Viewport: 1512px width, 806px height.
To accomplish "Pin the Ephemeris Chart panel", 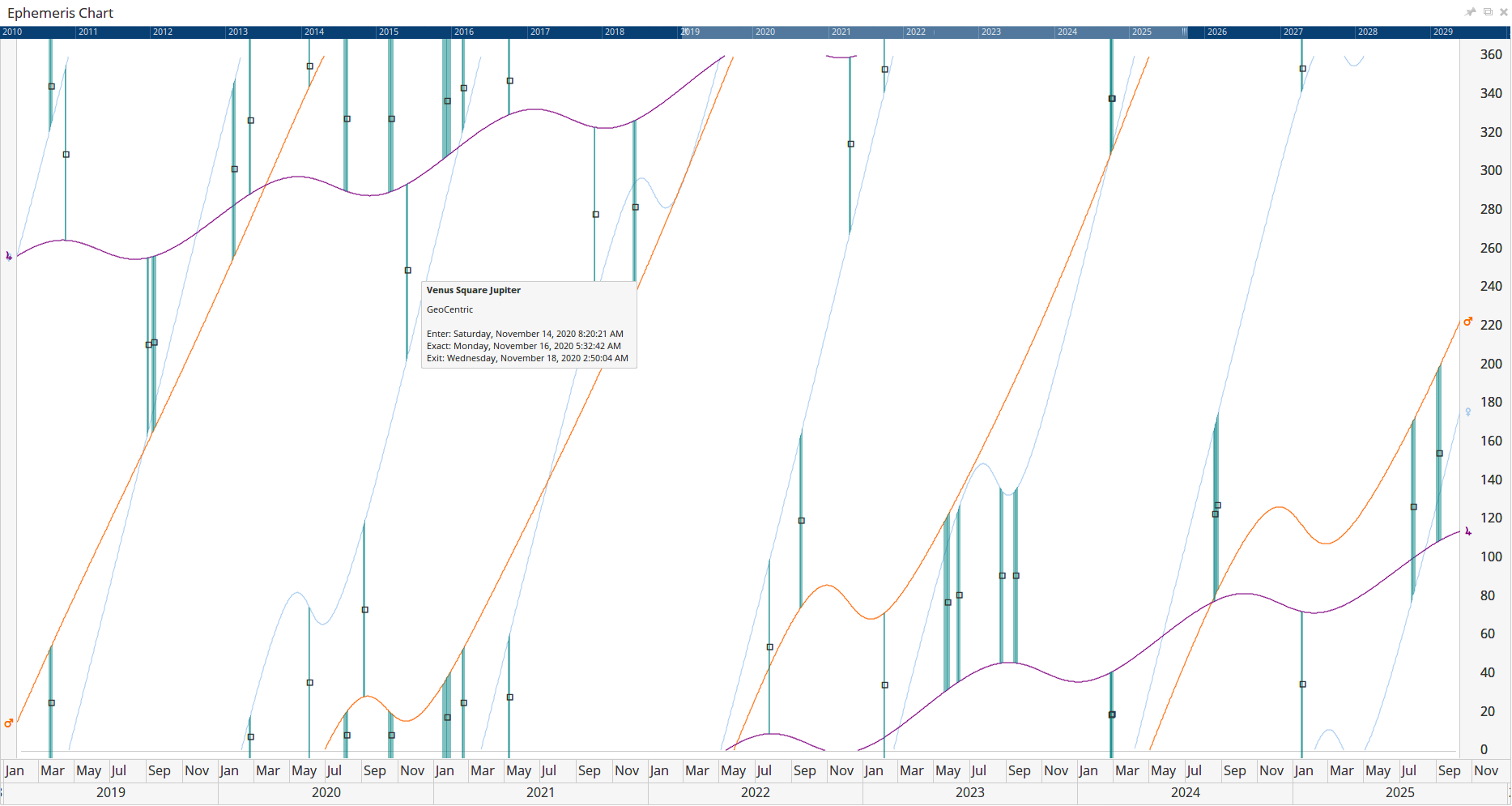I will (1471, 12).
